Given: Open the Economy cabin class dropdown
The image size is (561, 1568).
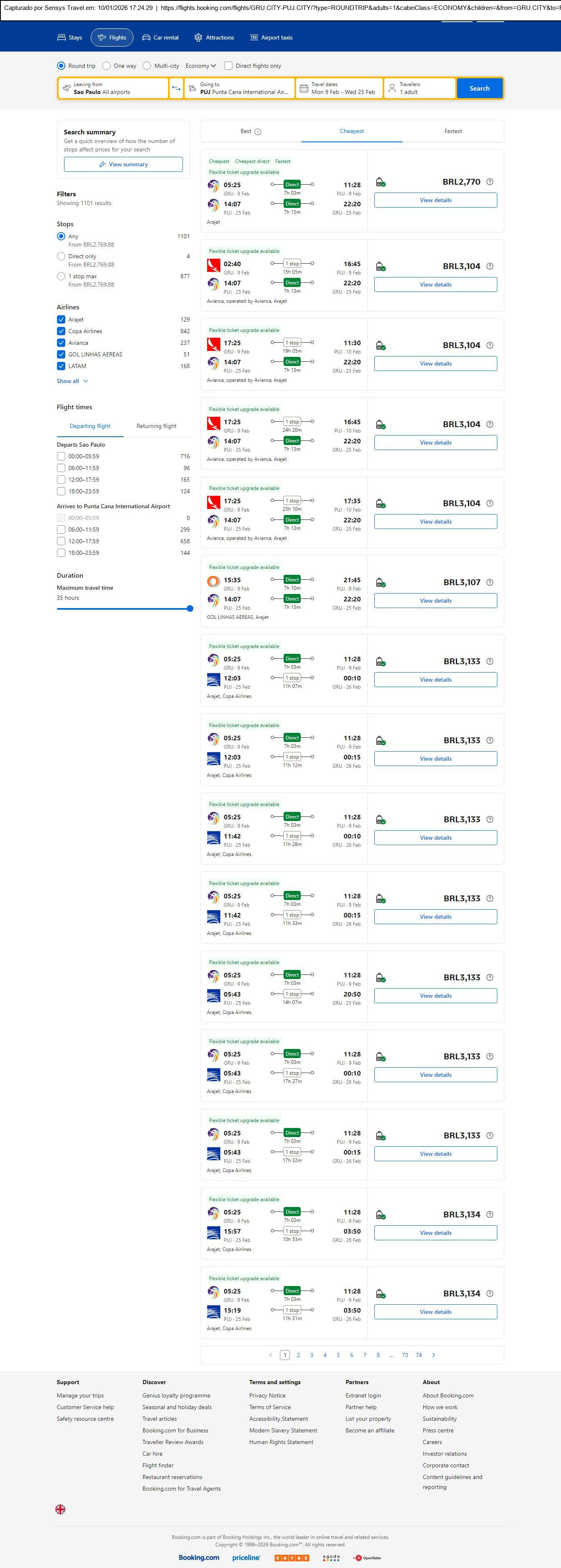Looking at the screenshot, I should (201, 66).
